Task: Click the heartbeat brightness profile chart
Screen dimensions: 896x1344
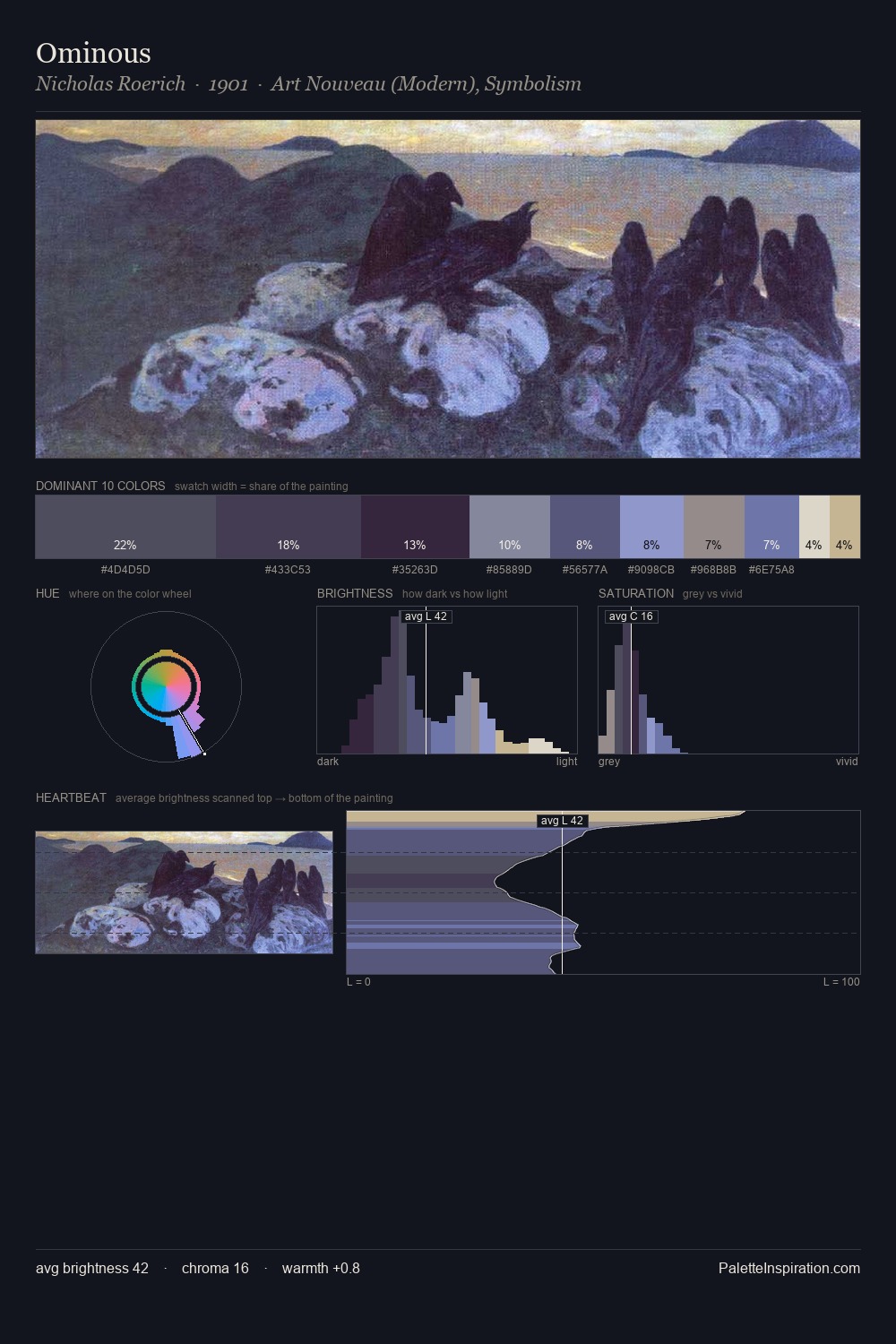Action: 603,892
